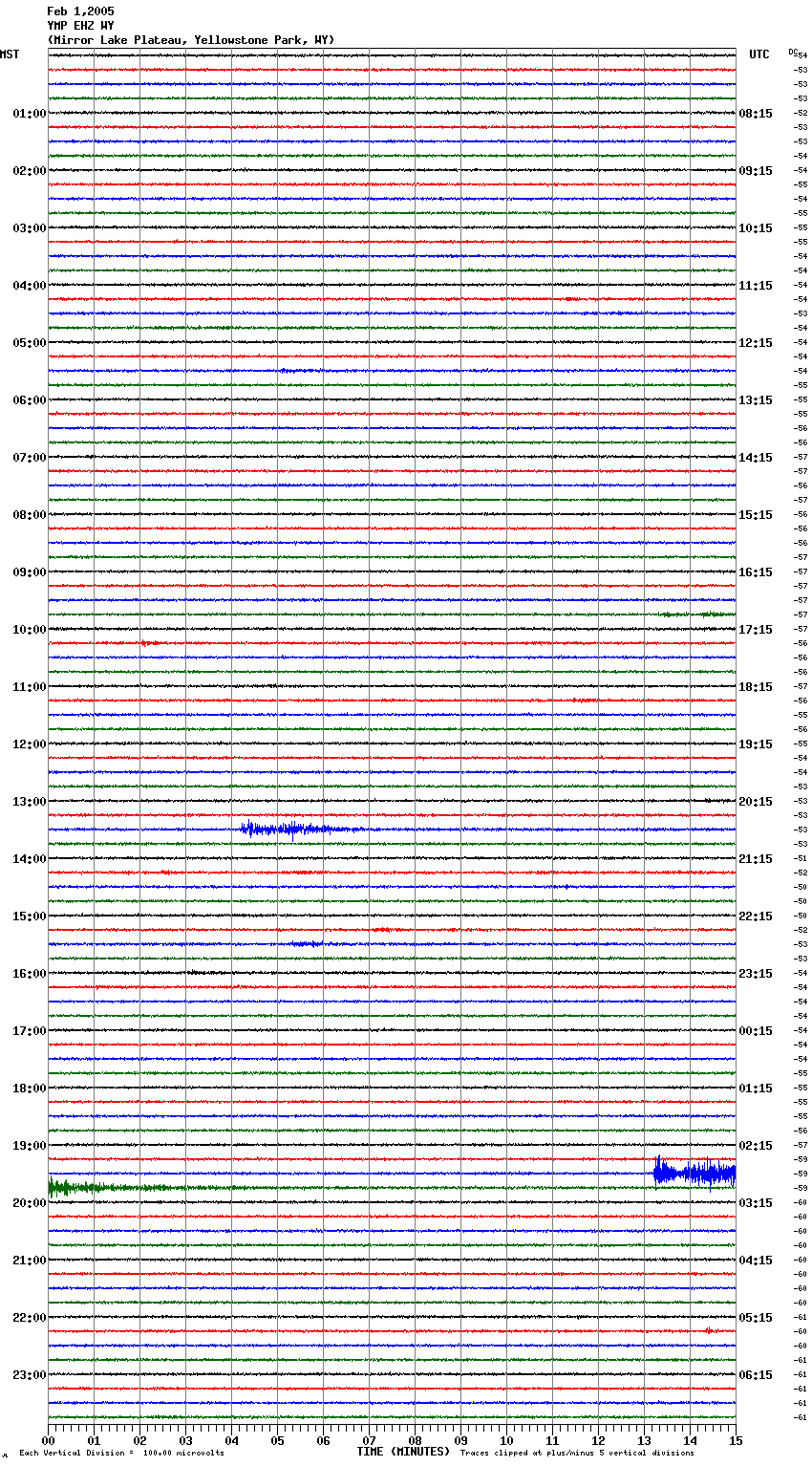Click the 03:15 UTC time label
Image resolution: width=812 pixels, height=1466 pixels.
point(756,1203)
